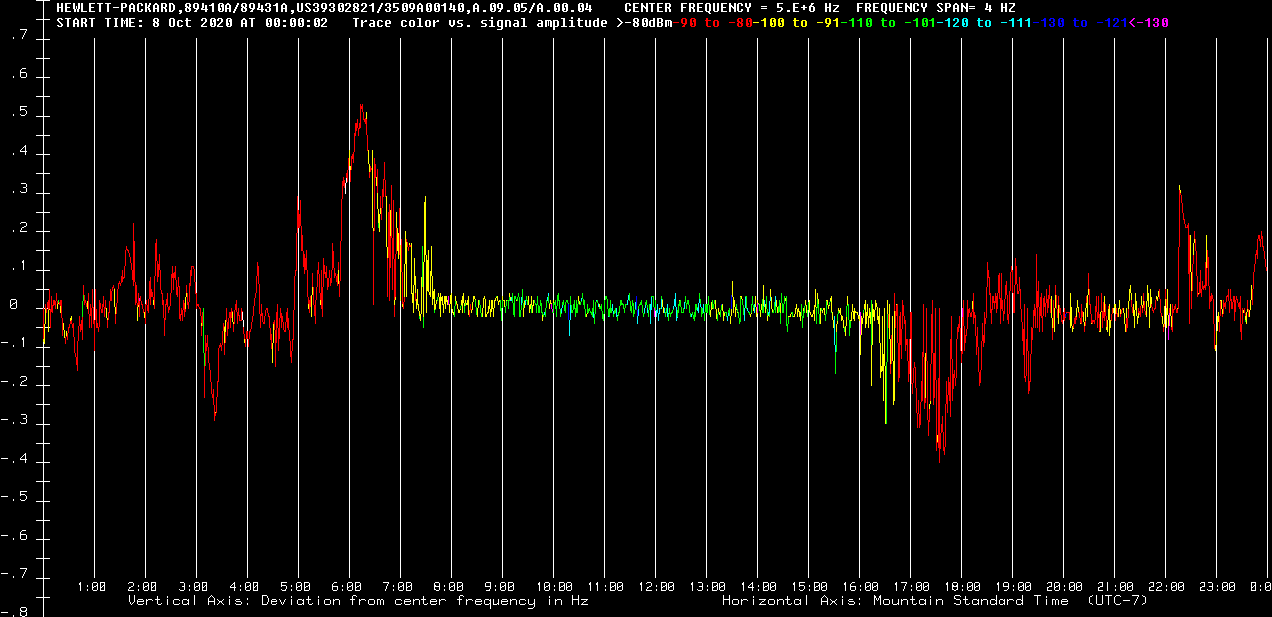Viewport: 1272px width, 617px height.
Task: Click the '-.3' vertical axis label
Action: point(14,422)
